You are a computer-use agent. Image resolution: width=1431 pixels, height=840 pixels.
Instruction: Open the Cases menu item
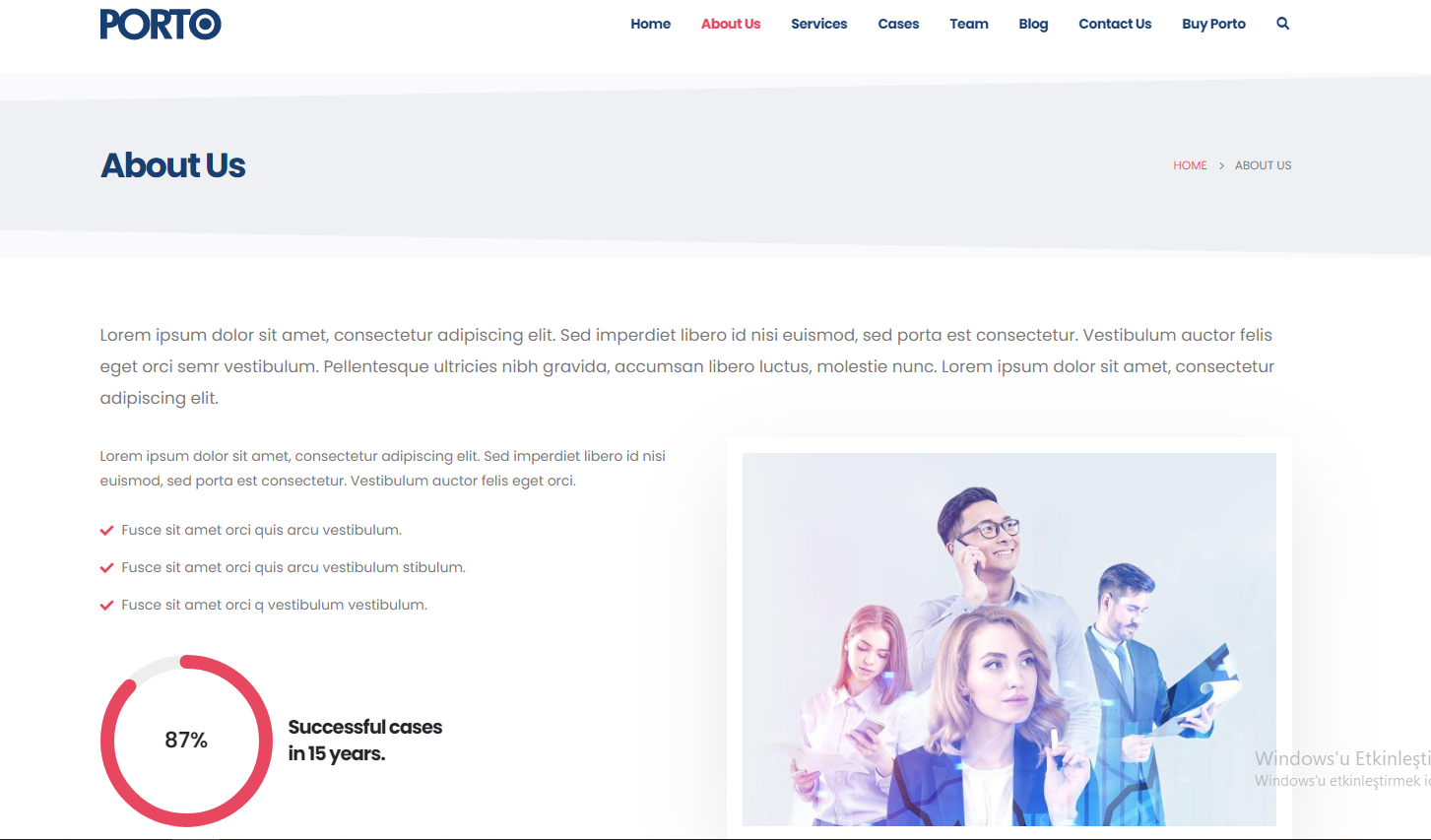pyautogui.click(x=898, y=24)
